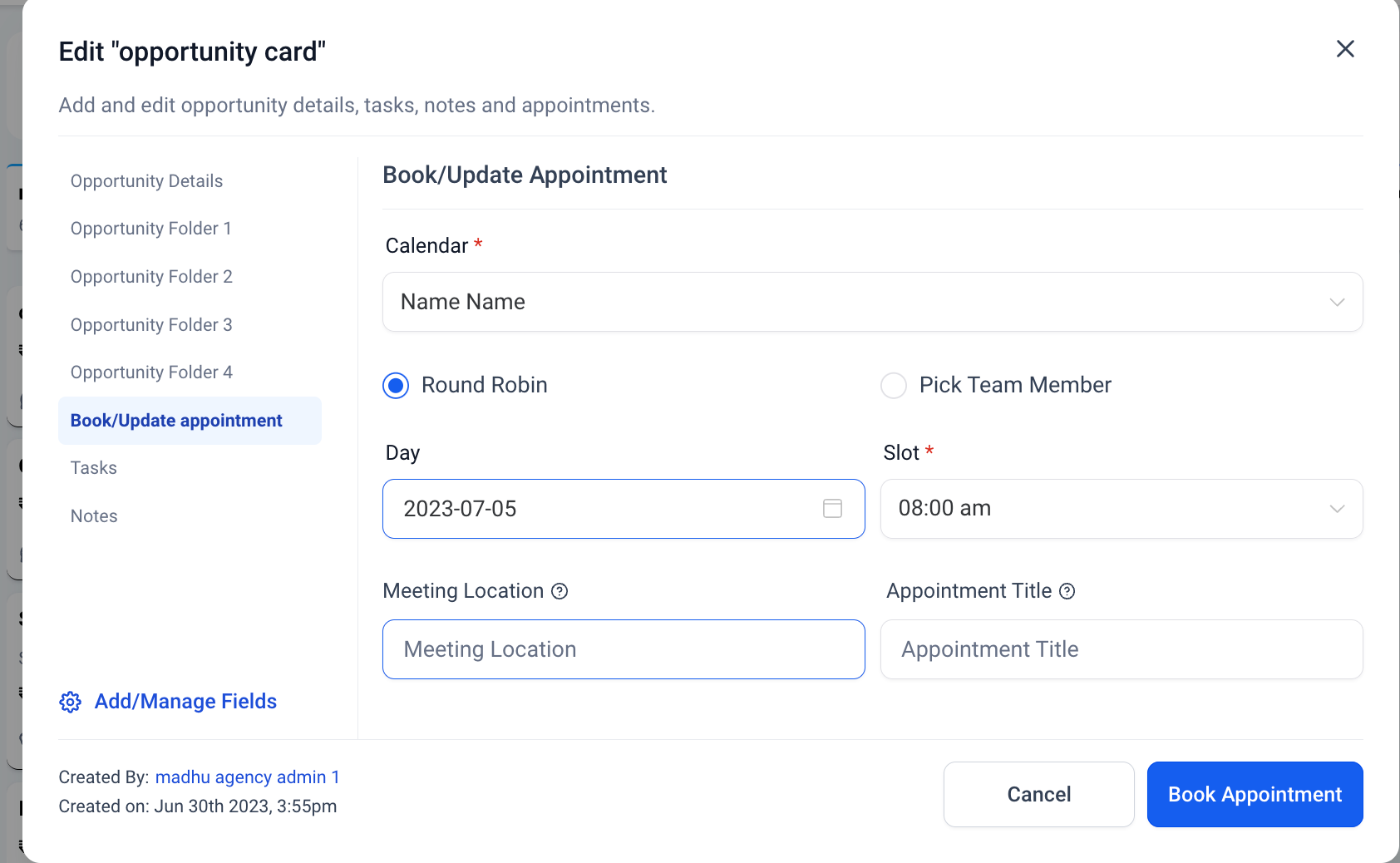The height and width of the screenshot is (863, 1400).
Task: Select the Round Robin radio option
Action: [396, 385]
